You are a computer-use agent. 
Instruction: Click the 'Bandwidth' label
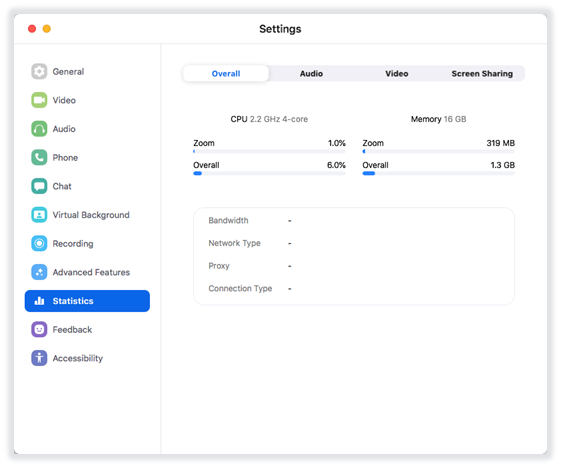pyautogui.click(x=228, y=220)
